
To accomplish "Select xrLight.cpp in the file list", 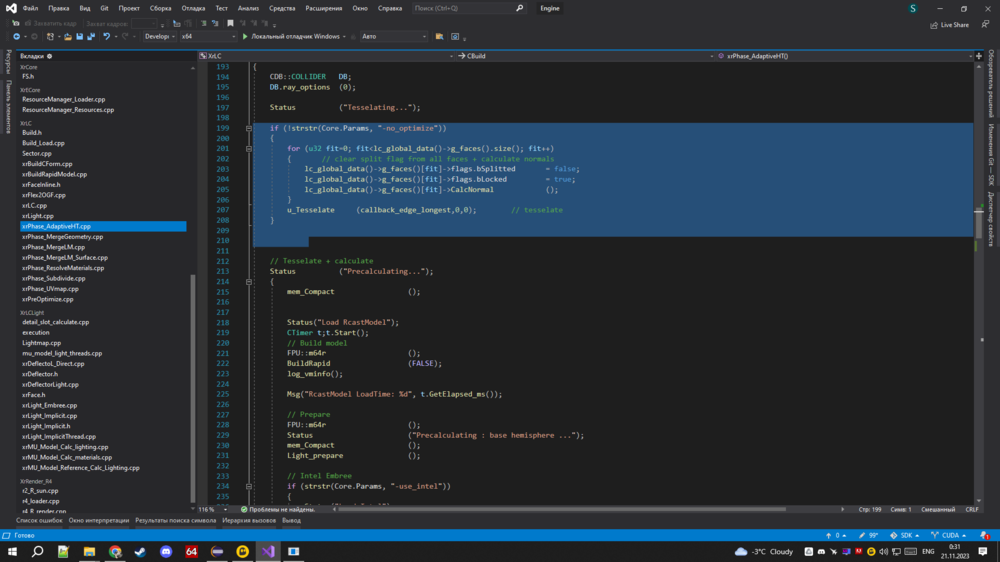I will pos(38,216).
